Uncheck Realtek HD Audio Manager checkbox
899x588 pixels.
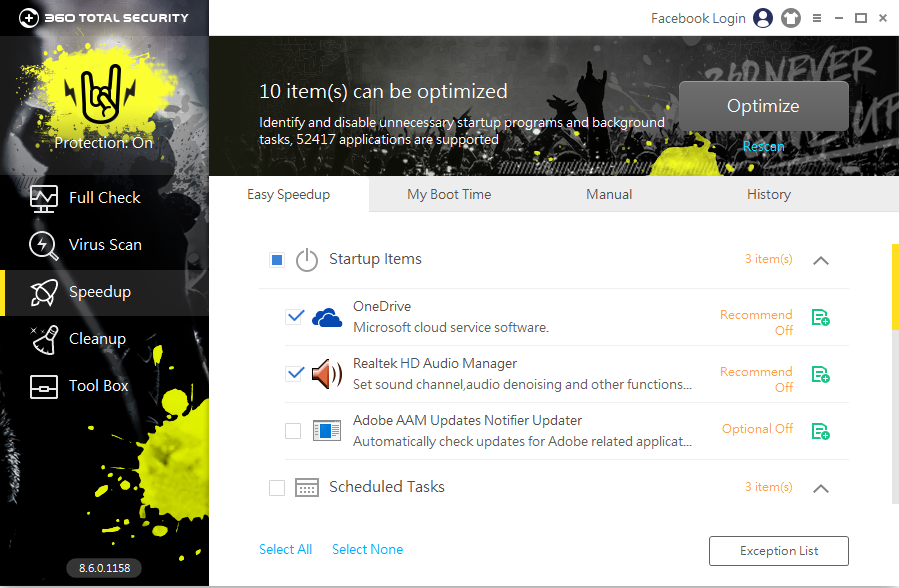coord(294,374)
